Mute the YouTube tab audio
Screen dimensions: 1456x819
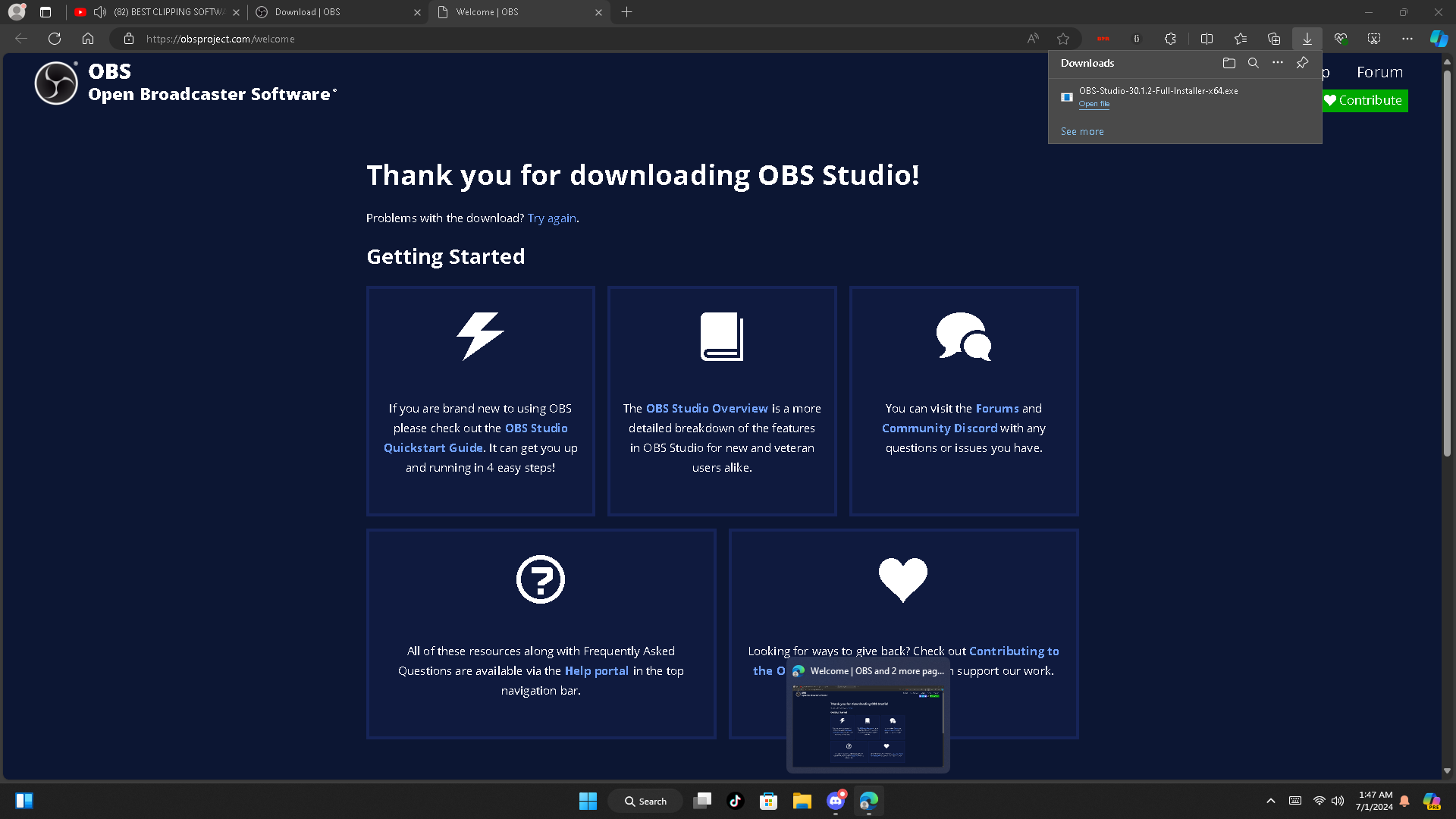(x=99, y=12)
